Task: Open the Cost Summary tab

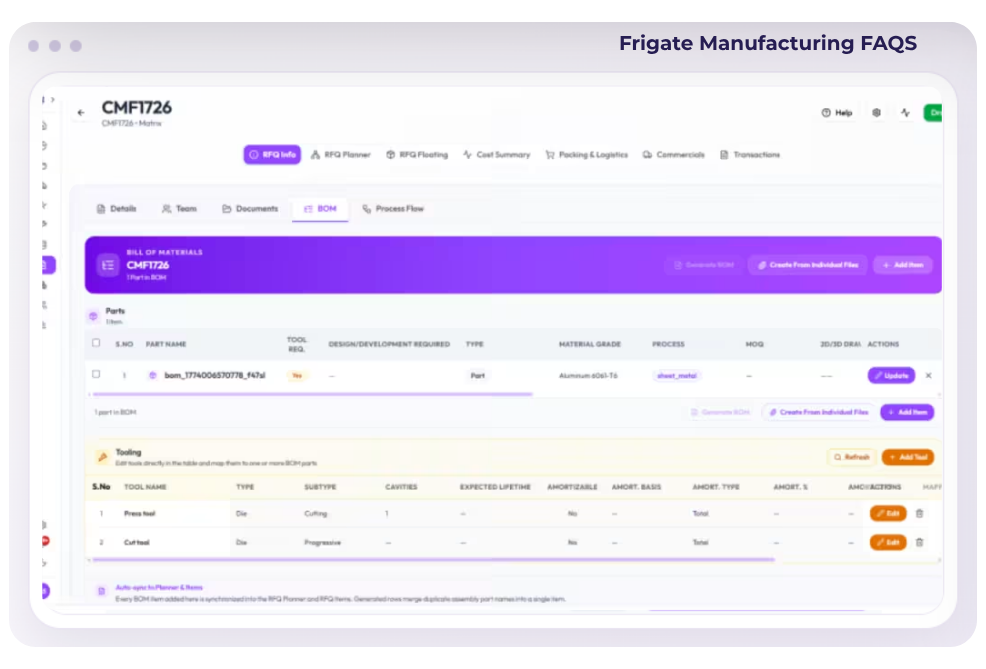Action: pyautogui.click(x=497, y=155)
